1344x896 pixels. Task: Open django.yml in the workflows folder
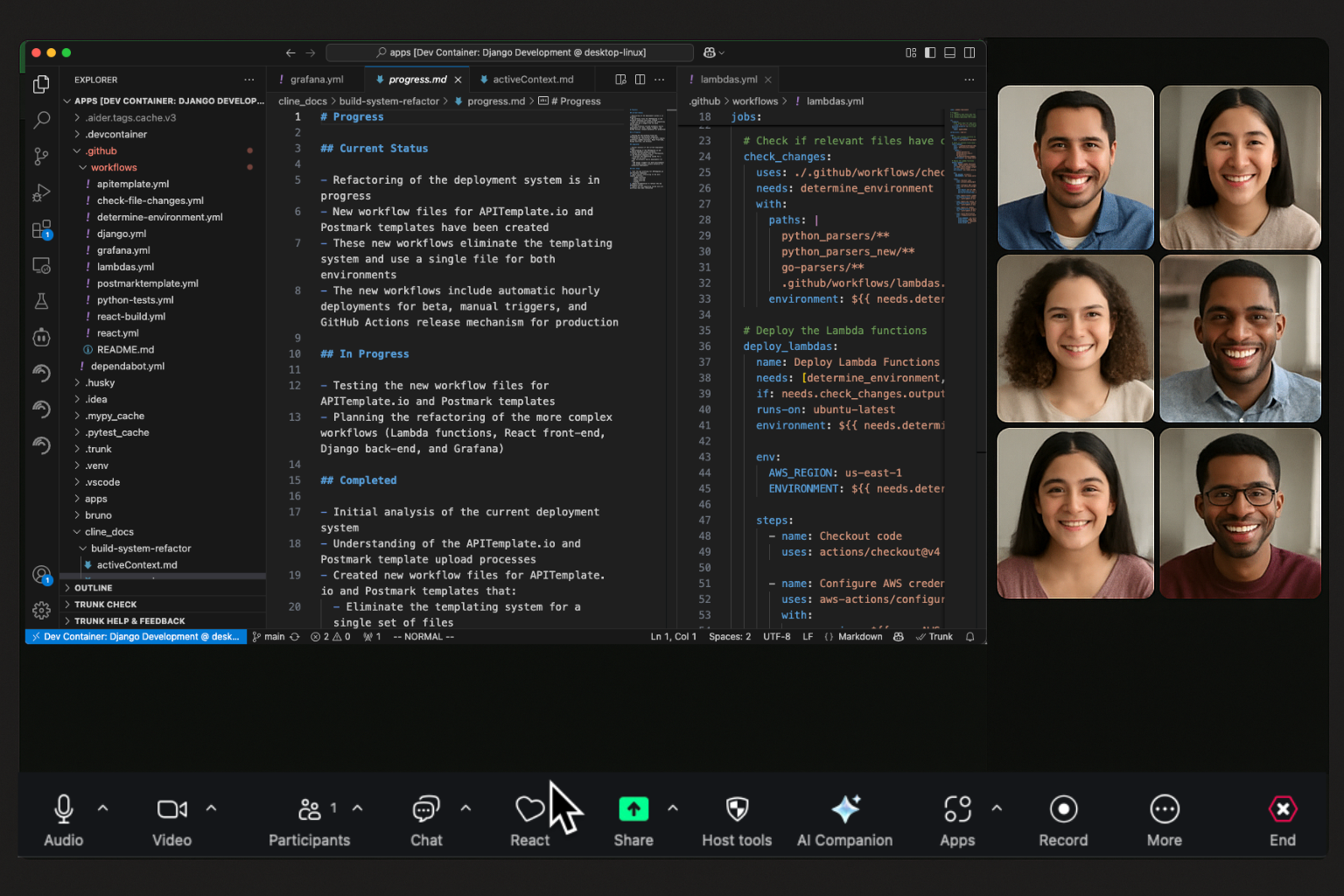(x=122, y=234)
